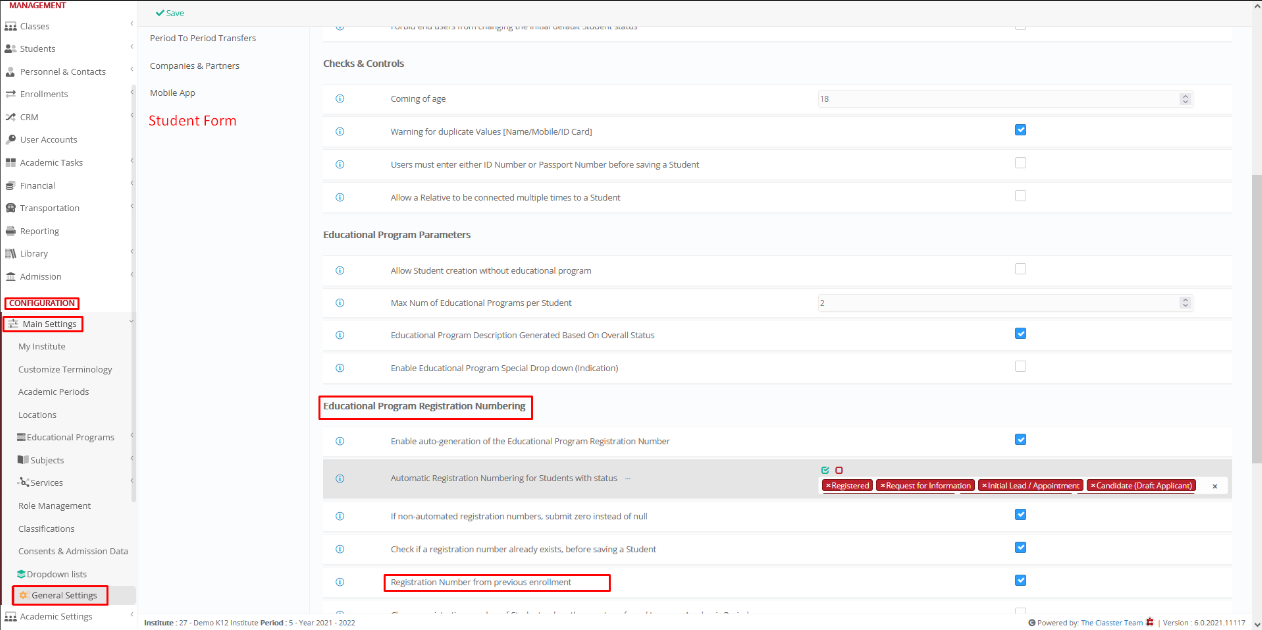
Task: Remove Request for Information status tag
Action: click(882, 486)
